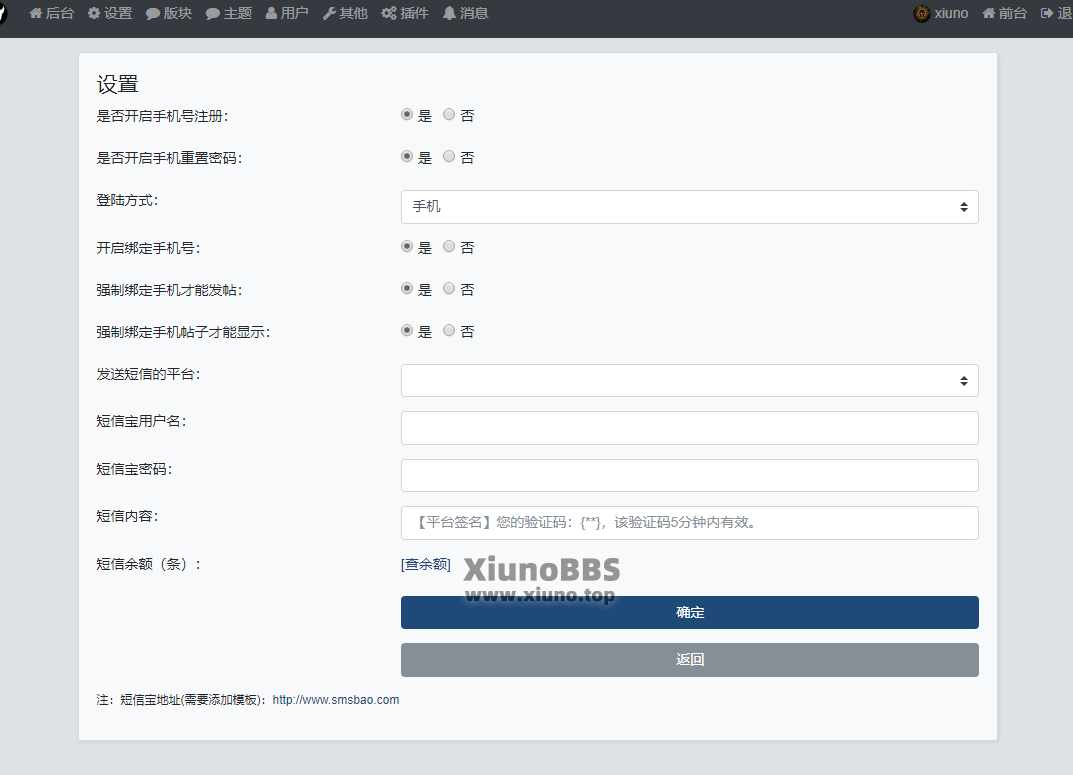Open the gear icon 设置 menu
The image size is (1073, 775).
(94, 13)
